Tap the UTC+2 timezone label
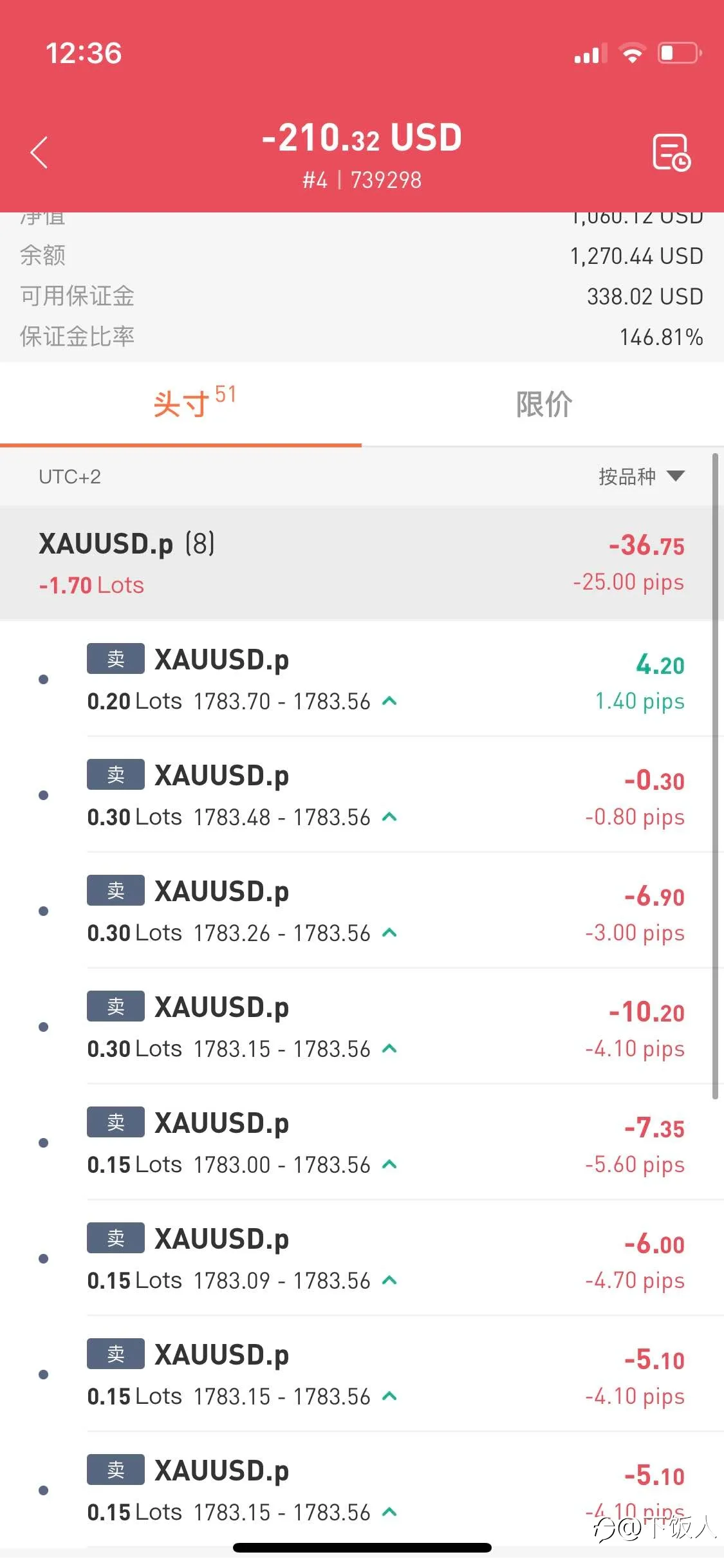The image size is (724, 1568). [x=70, y=476]
